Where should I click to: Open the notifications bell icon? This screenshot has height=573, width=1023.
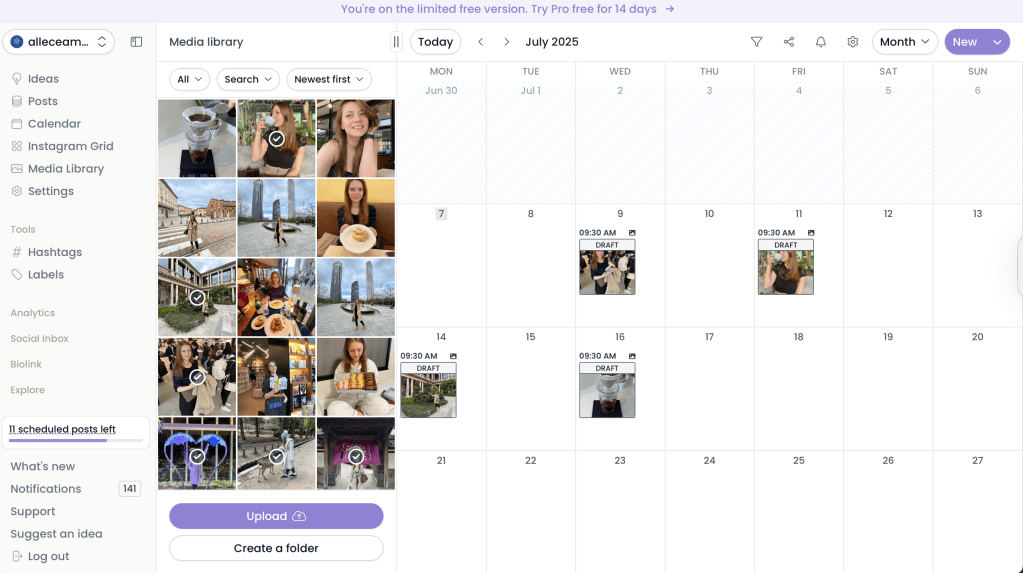click(821, 42)
